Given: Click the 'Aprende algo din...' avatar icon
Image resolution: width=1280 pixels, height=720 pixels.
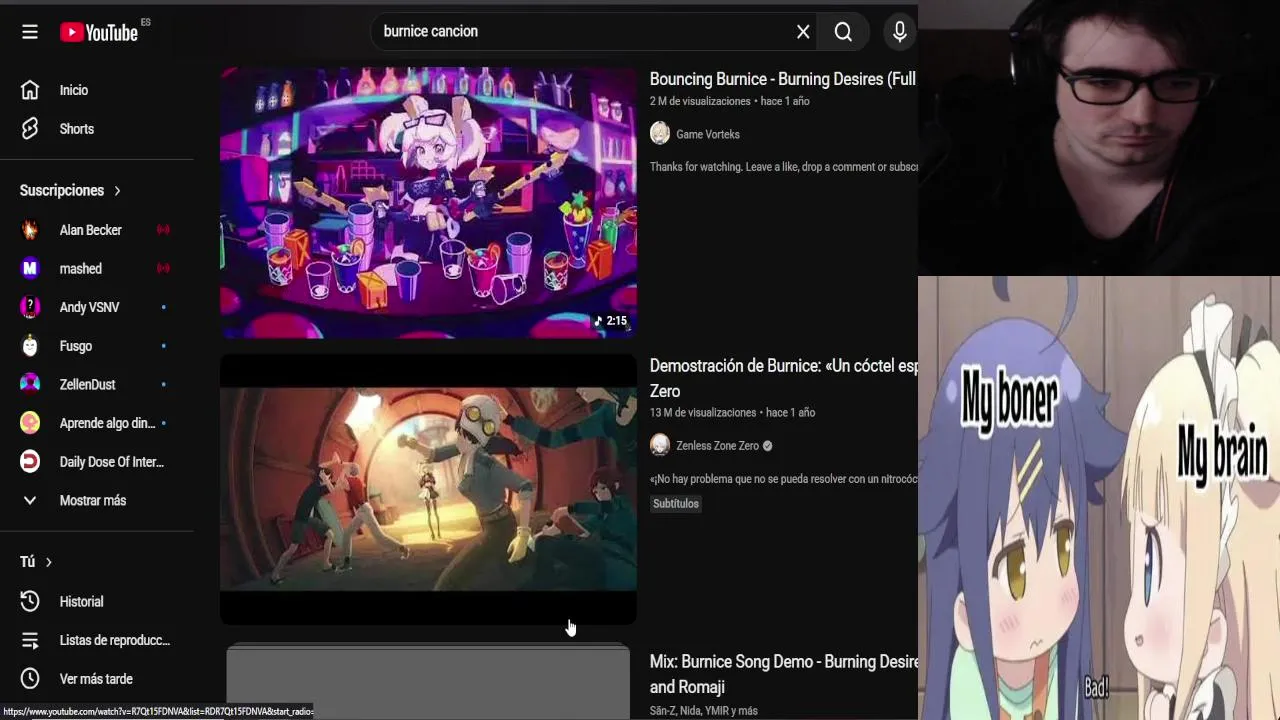Looking at the screenshot, I should pos(30,423).
